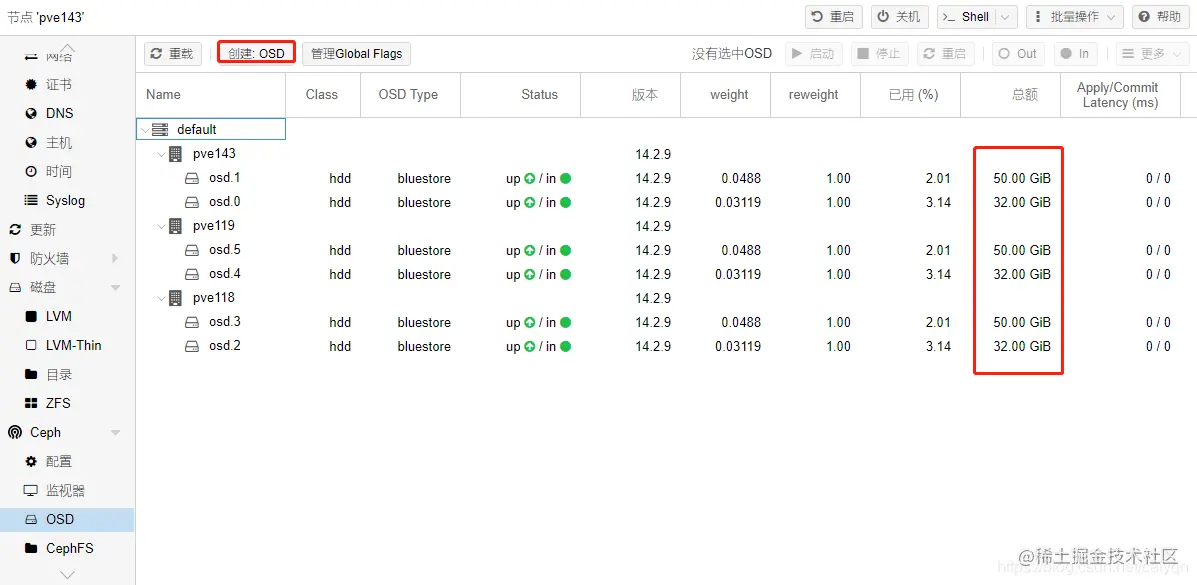1197x585 pixels.
Task: Click the Name column header
Action: coord(211,95)
